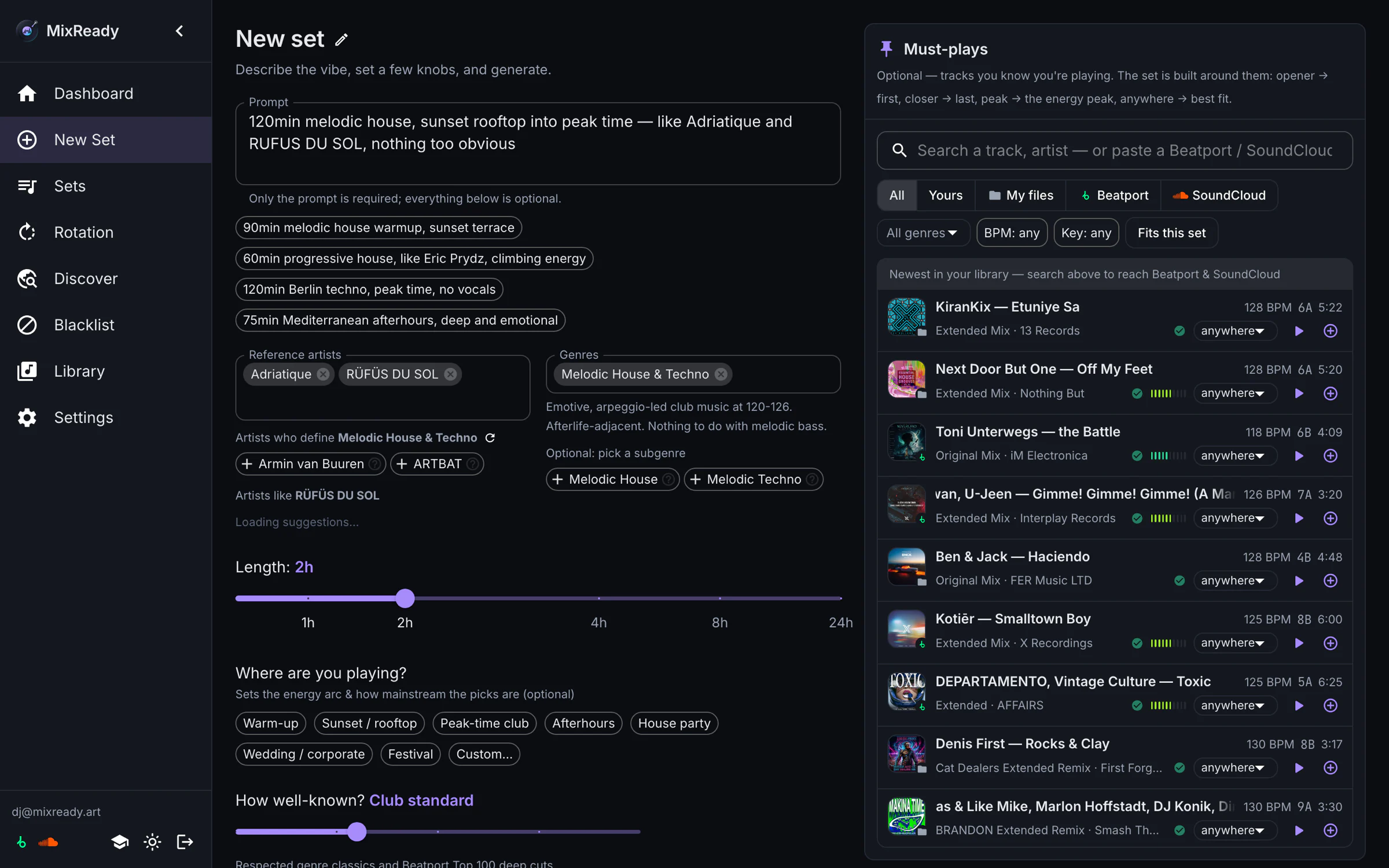This screenshot has height=868, width=1389.
Task: Refresh artists who define Melodic House & Techno
Action: (490, 438)
